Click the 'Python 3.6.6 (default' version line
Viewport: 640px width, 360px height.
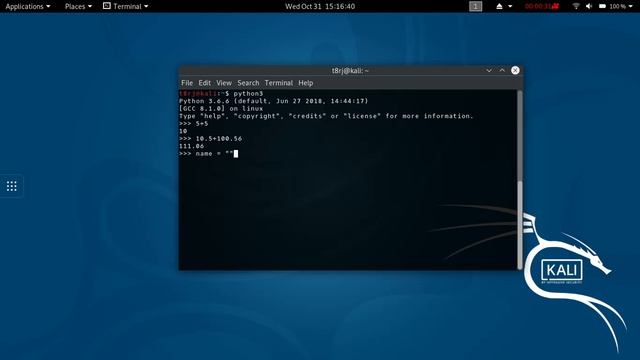(x=273, y=101)
